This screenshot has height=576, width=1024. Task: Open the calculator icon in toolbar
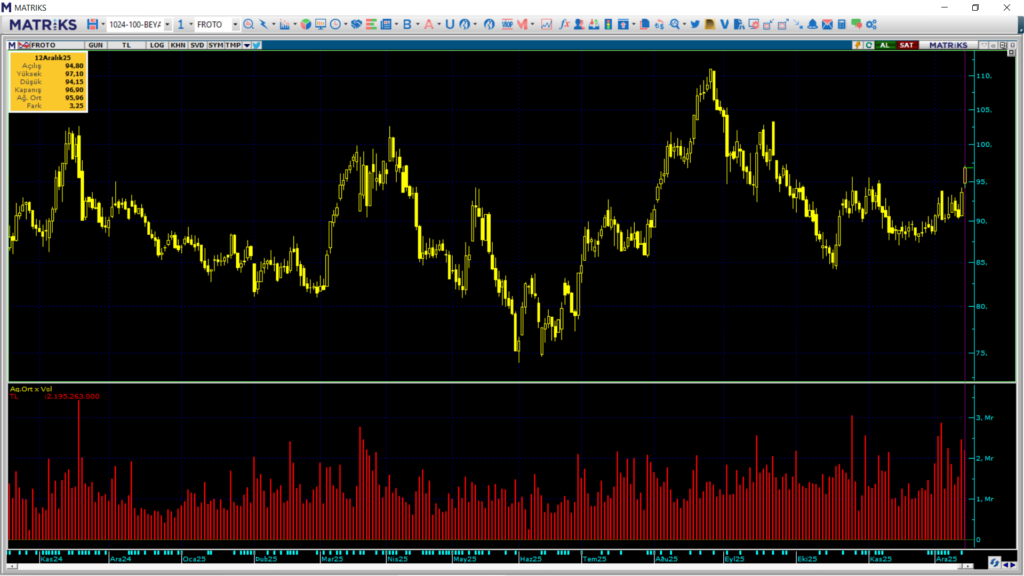pyautogui.click(x=842, y=24)
